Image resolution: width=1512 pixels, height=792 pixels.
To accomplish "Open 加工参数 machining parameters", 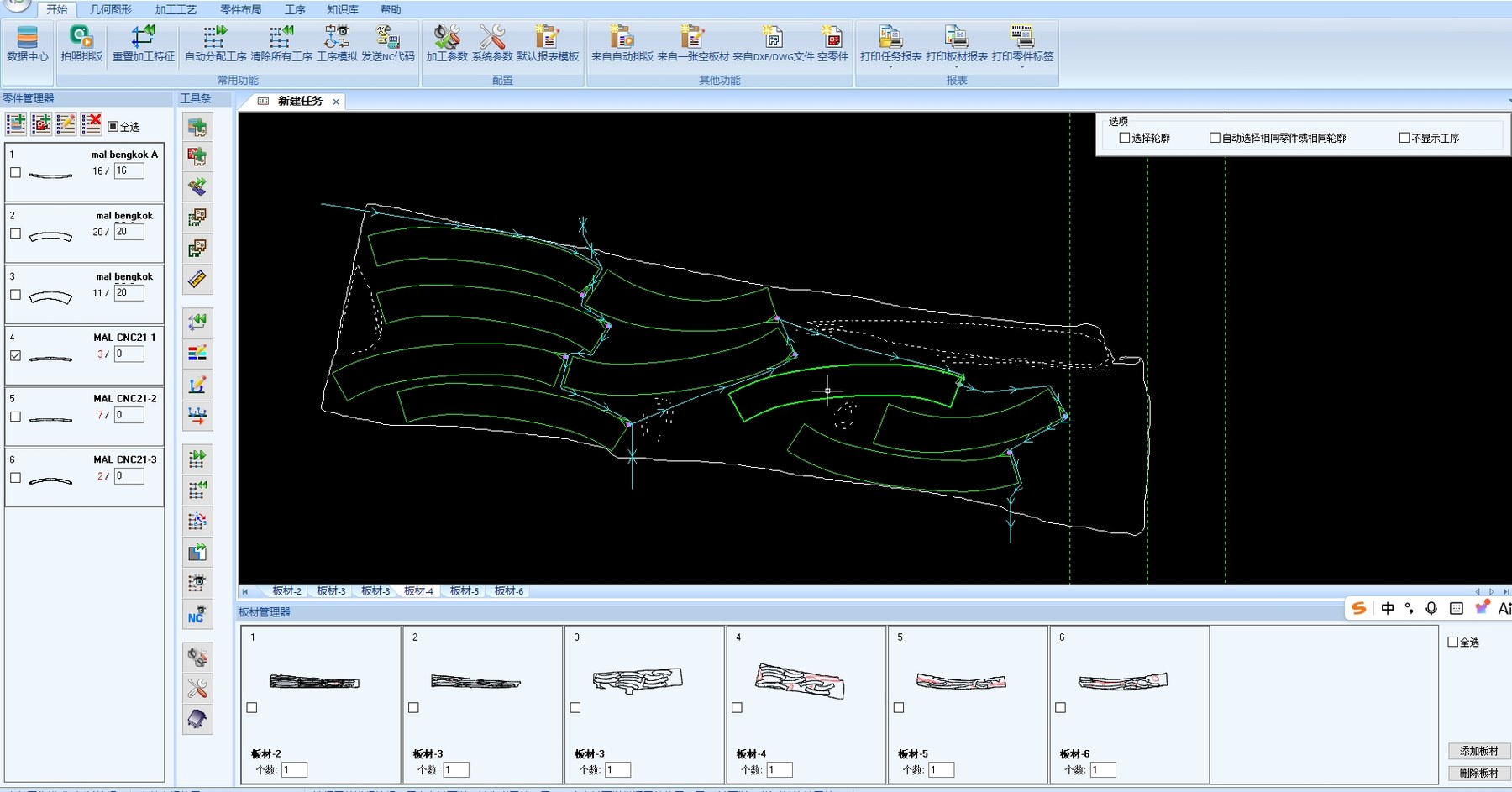I will point(447,44).
